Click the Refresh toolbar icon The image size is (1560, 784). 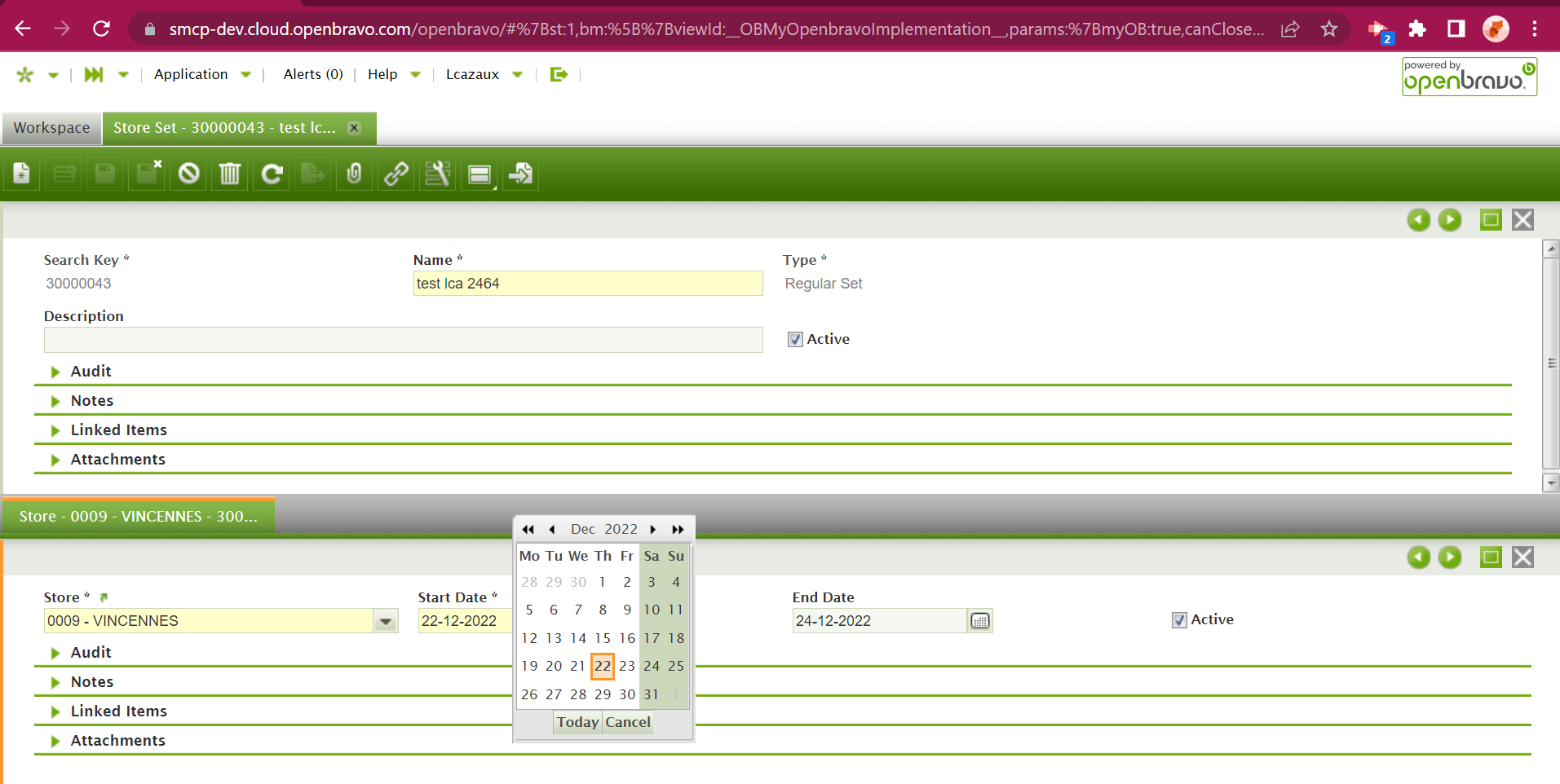click(272, 174)
